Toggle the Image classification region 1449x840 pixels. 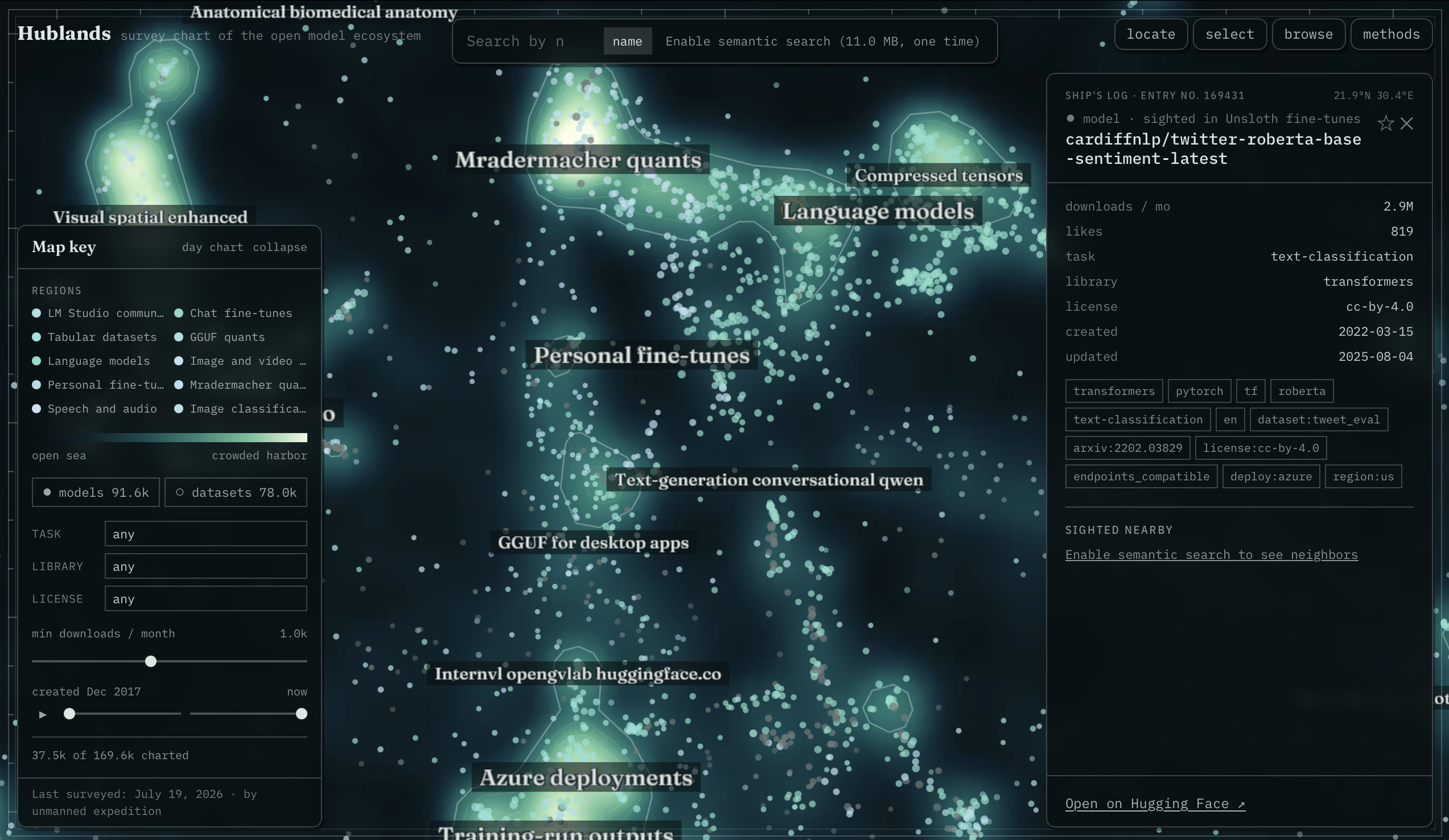tap(240, 409)
